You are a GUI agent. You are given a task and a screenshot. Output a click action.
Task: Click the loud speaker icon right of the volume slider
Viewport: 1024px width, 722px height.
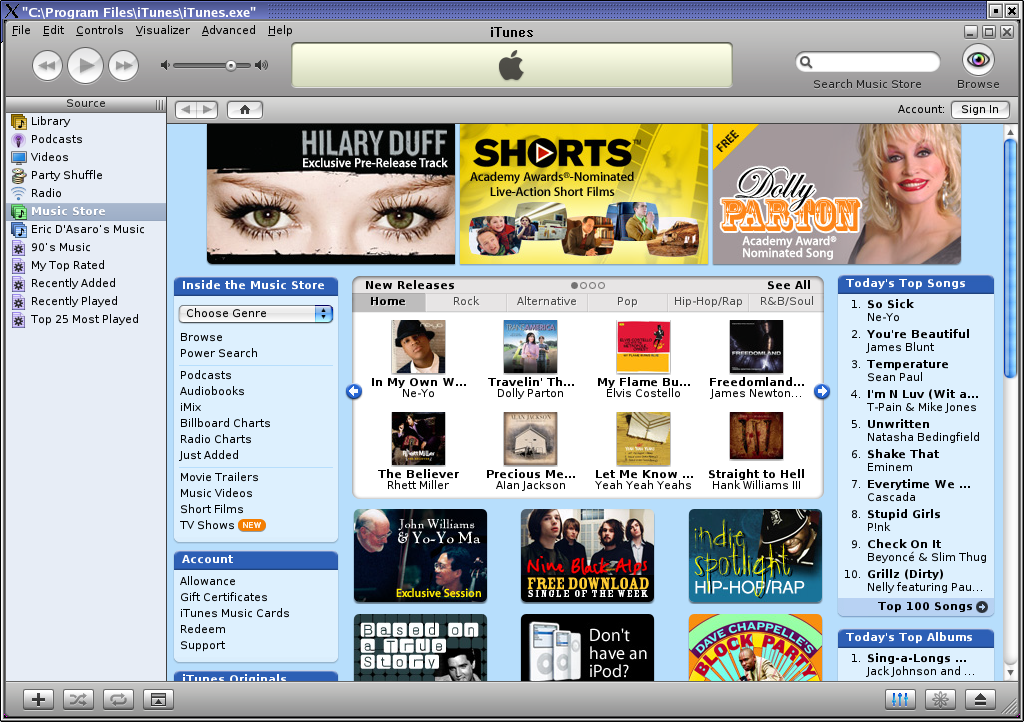pos(261,65)
